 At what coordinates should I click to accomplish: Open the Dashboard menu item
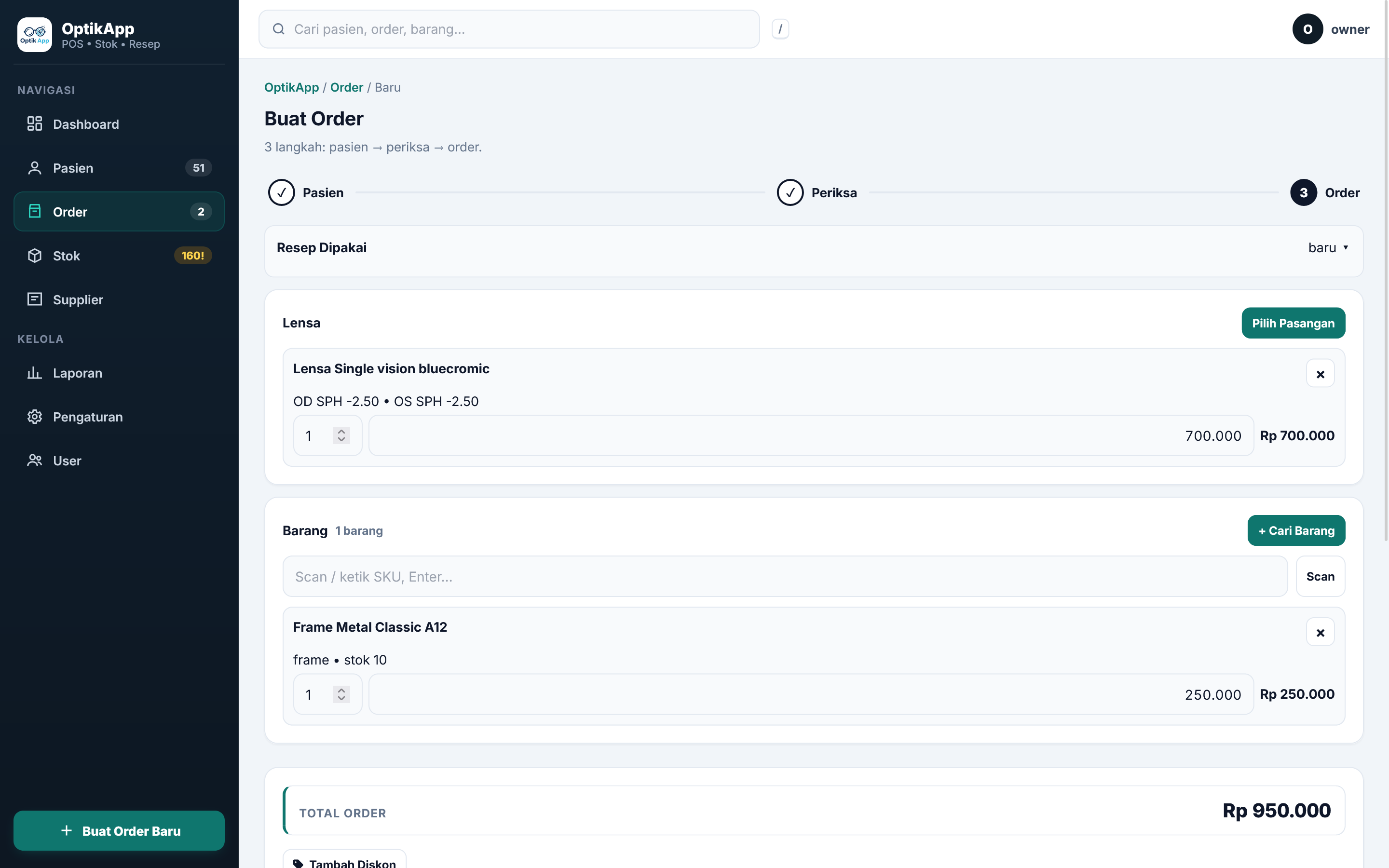(119, 124)
